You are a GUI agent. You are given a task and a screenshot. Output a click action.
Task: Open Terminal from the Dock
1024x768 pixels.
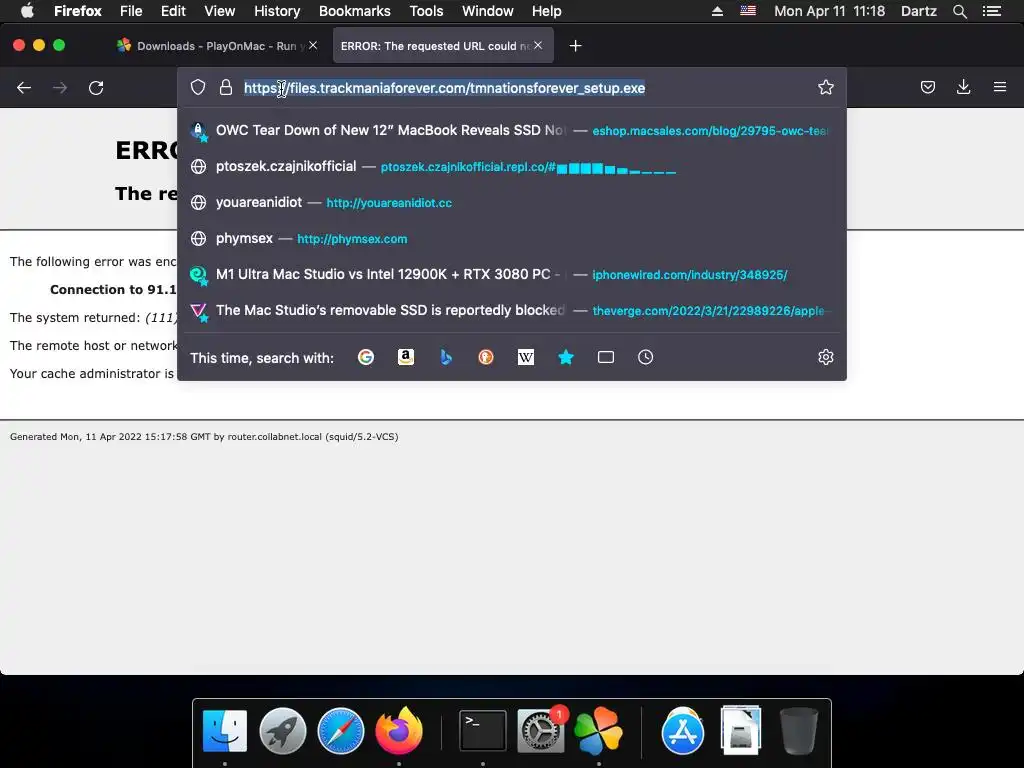[483, 731]
